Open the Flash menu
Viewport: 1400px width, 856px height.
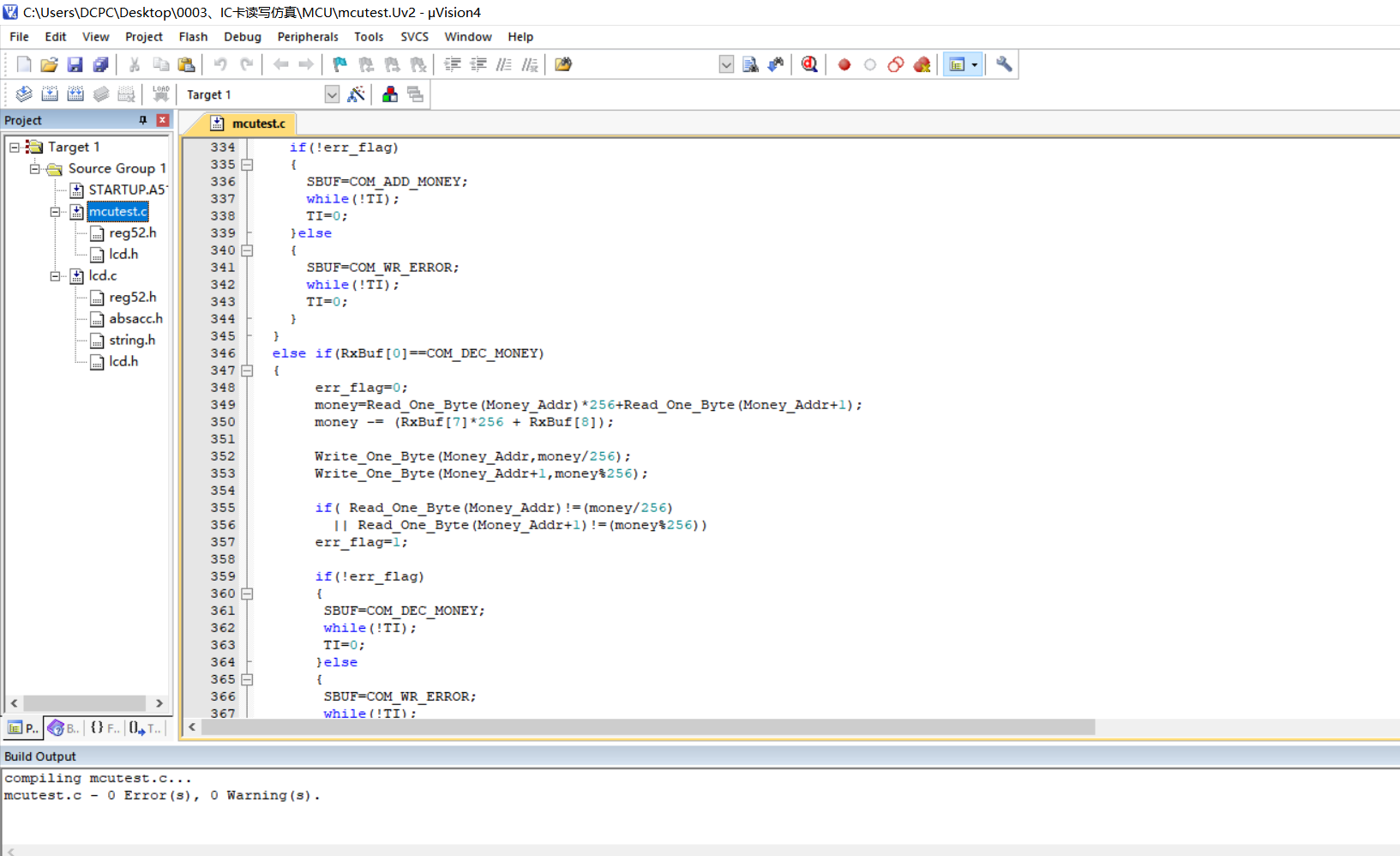coord(193,37)
